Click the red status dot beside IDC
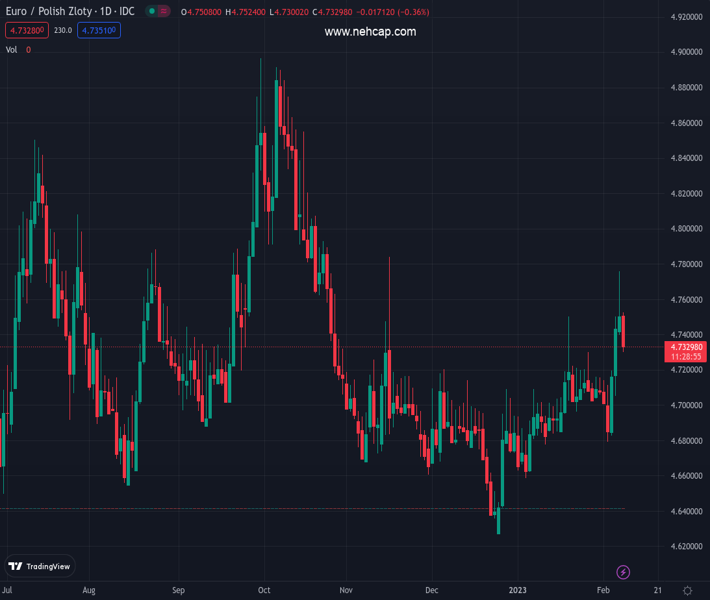The width and height of the screenshot is (710, 600). click(x=163, y=12)
